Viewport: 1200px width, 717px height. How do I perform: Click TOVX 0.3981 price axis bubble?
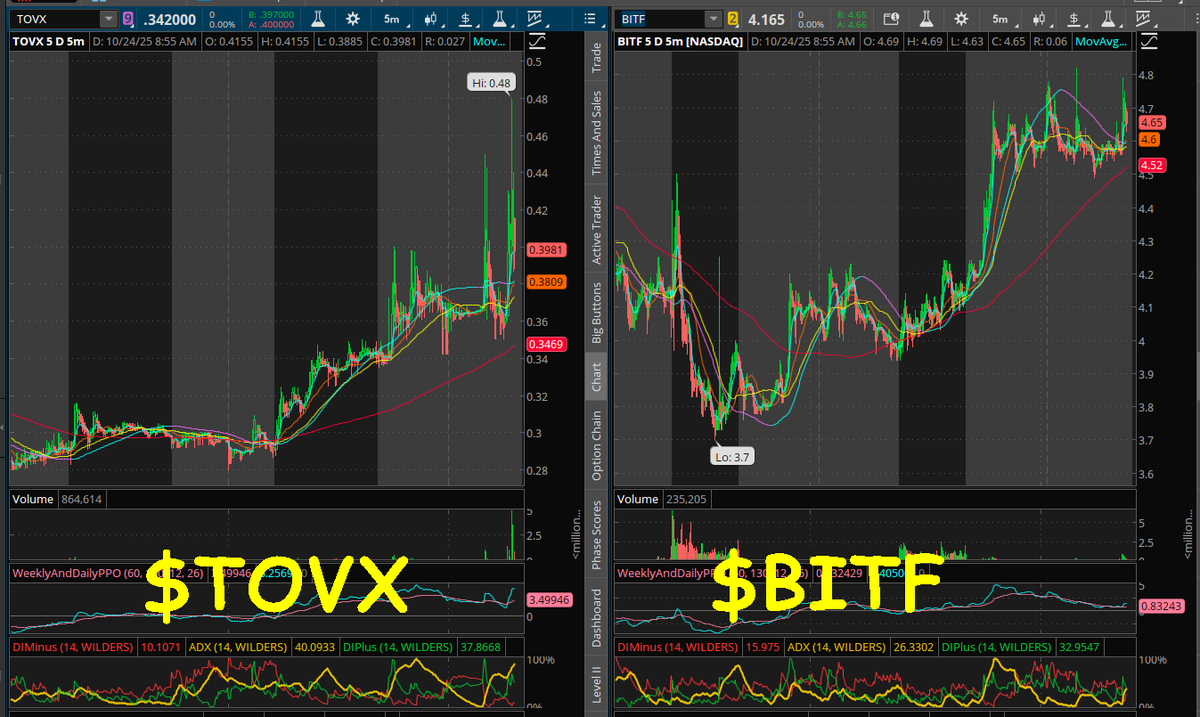546,250
